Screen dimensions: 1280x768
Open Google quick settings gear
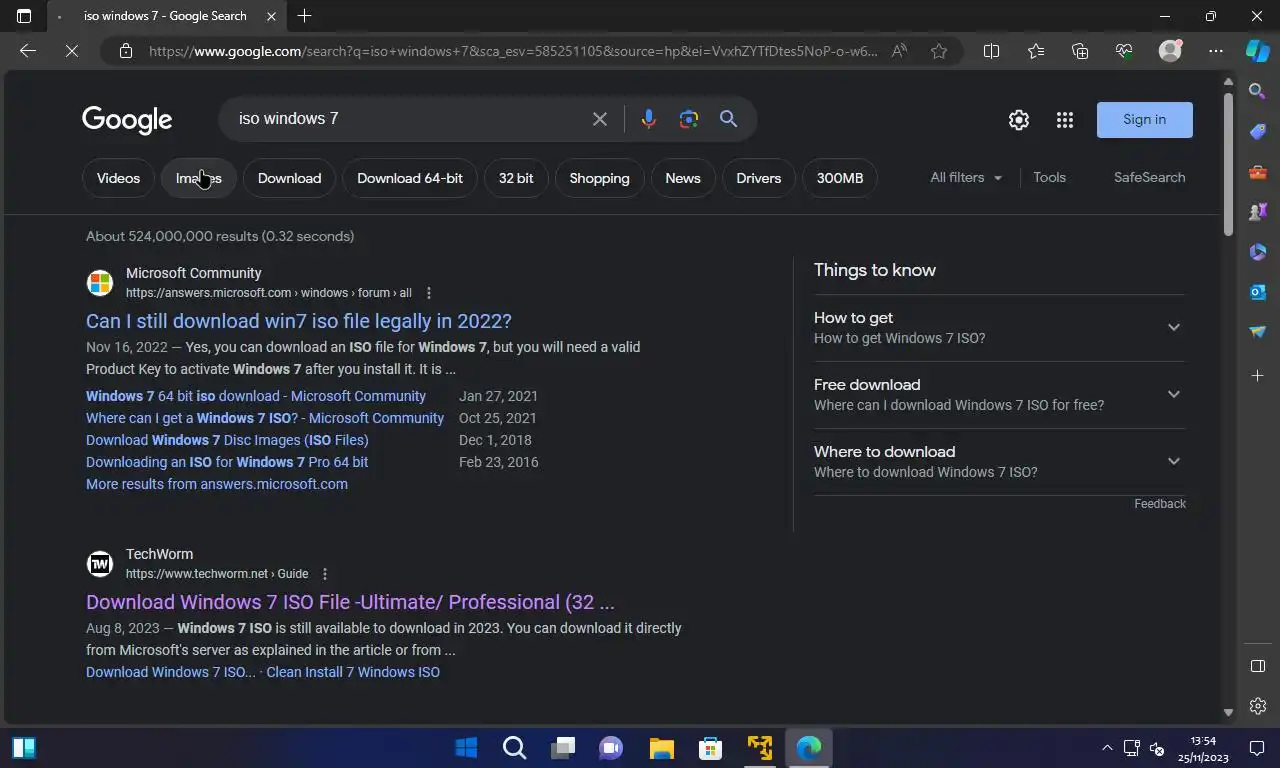pyautogui.click(x=1019, y=120)
